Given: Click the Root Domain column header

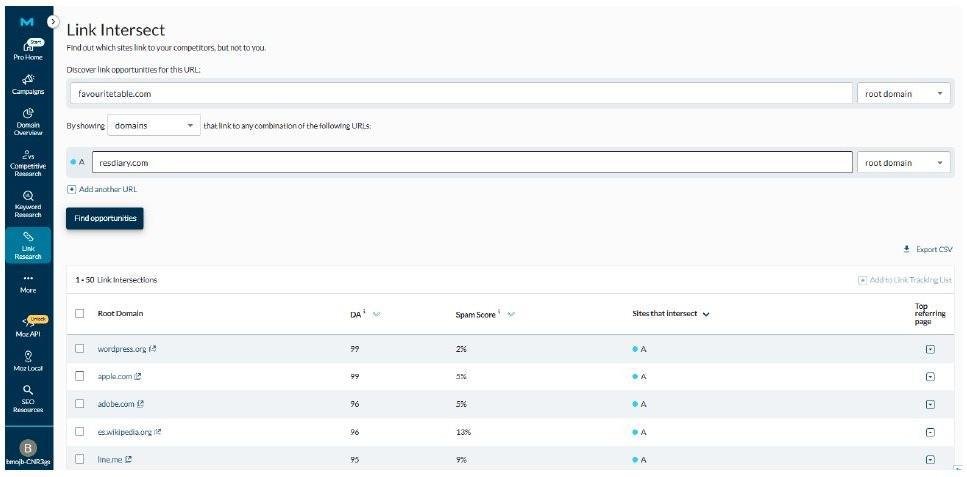Looking at the screenshot, I should coord(120,313).
